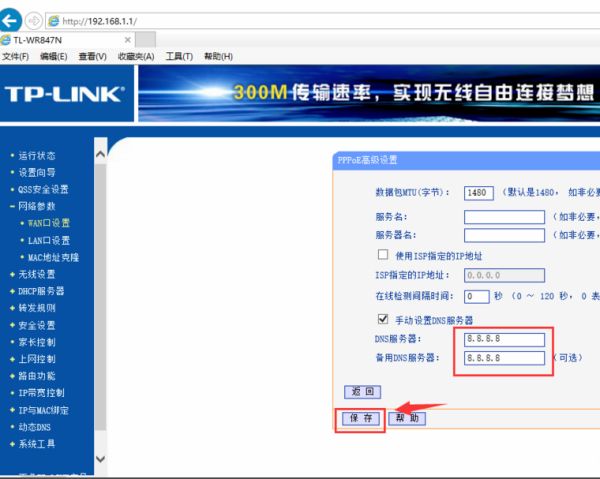Enable 使用ISP指定的IP地址 checkbox
Screen dimensions: 600x479
[382, 255]
